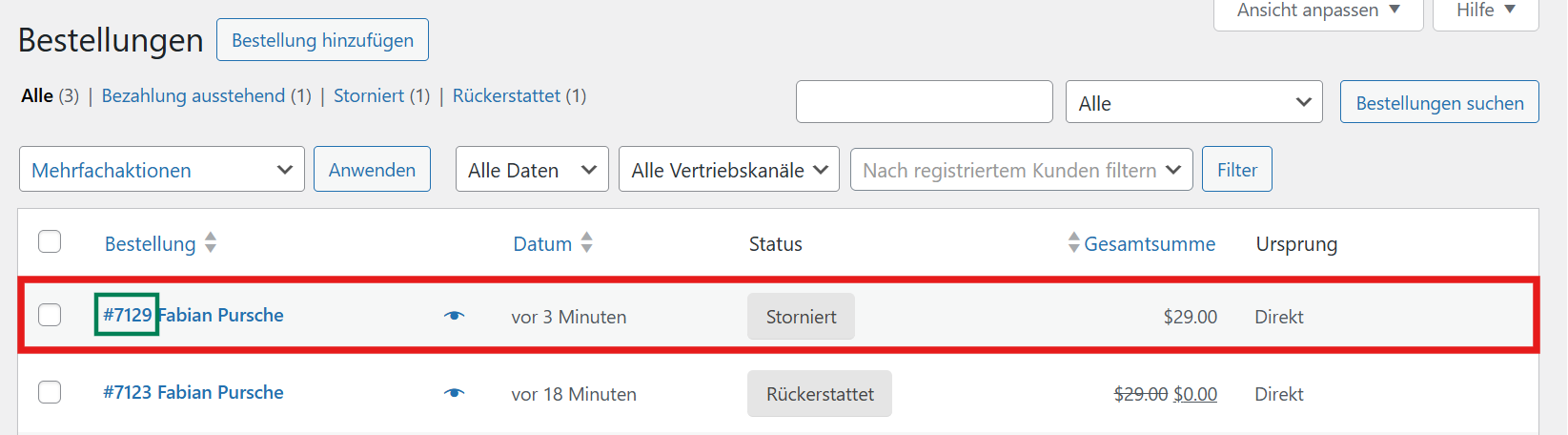Preview order #7123 via eye icon
The image size is (1568, 435).
pyautogui.click(x=455, y=393)
